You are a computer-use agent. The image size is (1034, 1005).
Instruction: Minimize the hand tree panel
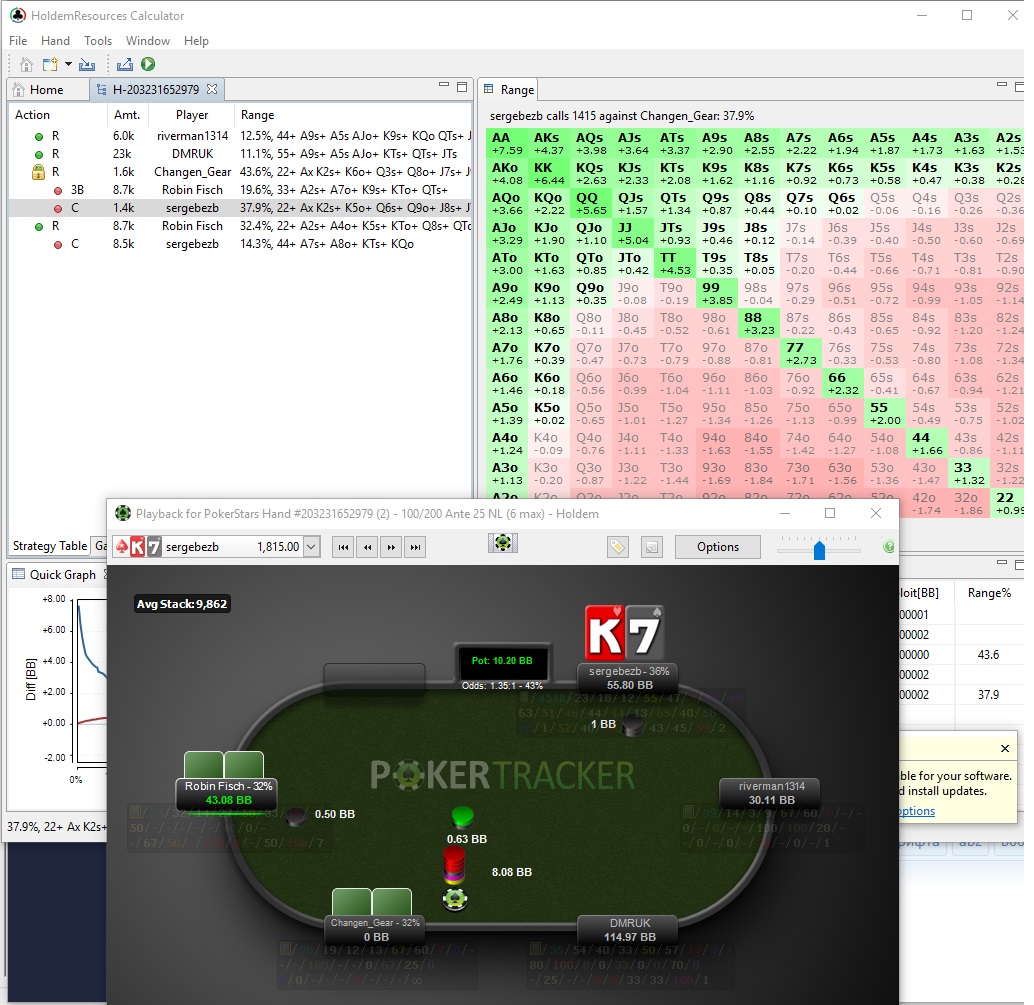[444, 85]
